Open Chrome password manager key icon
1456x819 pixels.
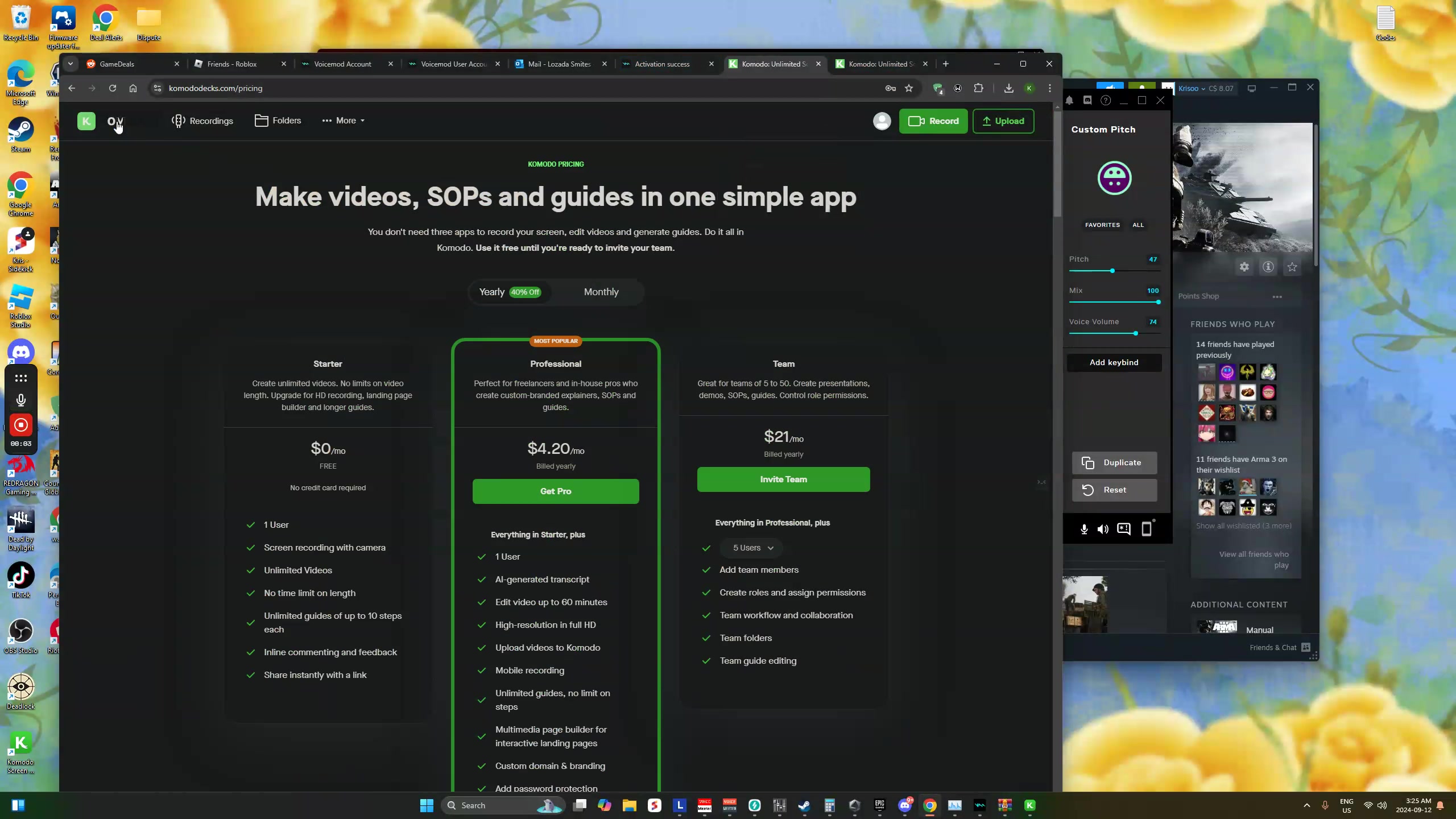click(x=891, y=88)
